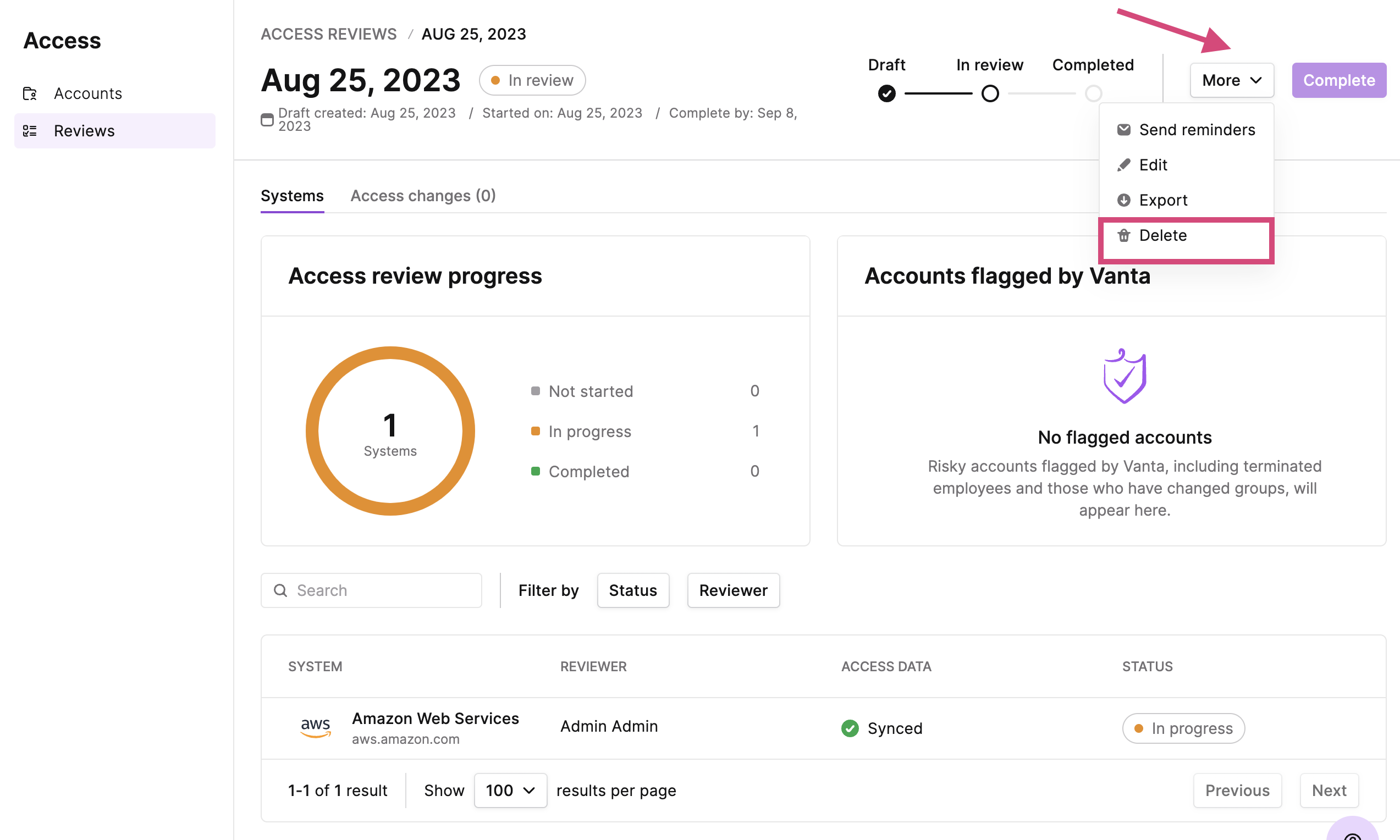Choose Export from the More menu

click(1186, 200)
